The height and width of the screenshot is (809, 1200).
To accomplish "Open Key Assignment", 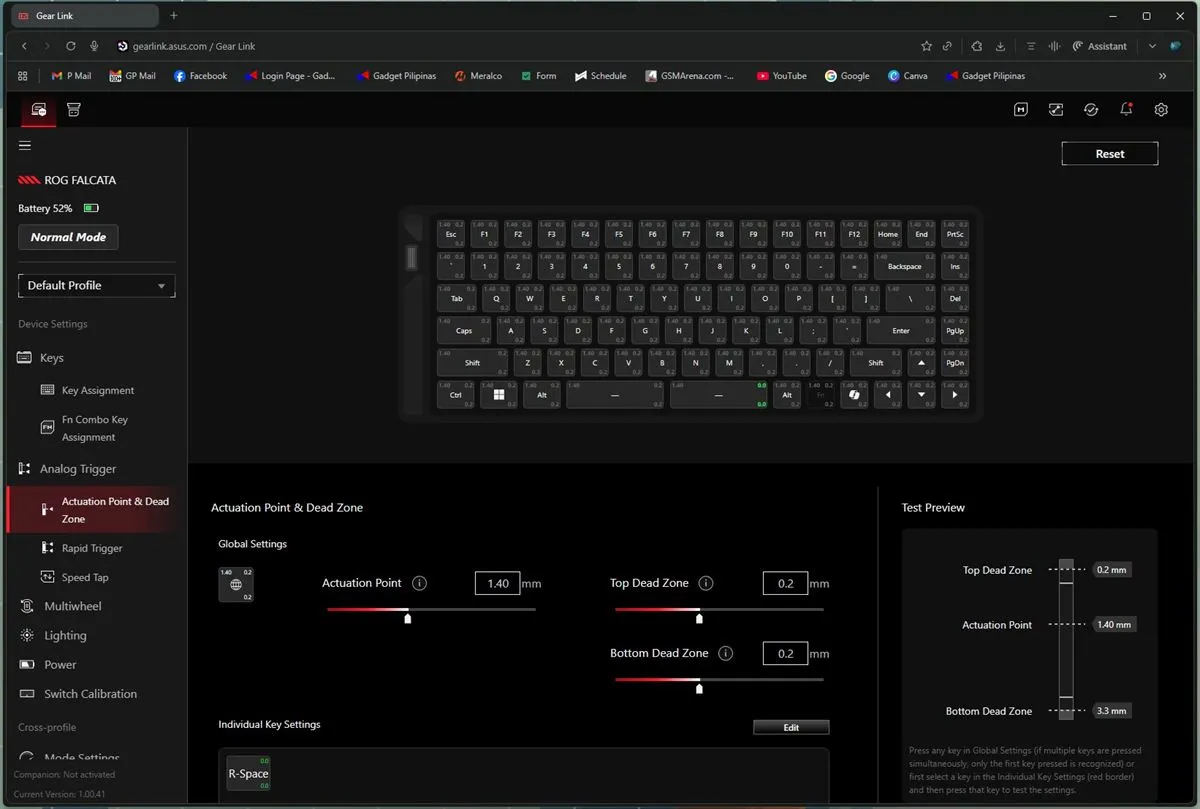I will point(97,390).
